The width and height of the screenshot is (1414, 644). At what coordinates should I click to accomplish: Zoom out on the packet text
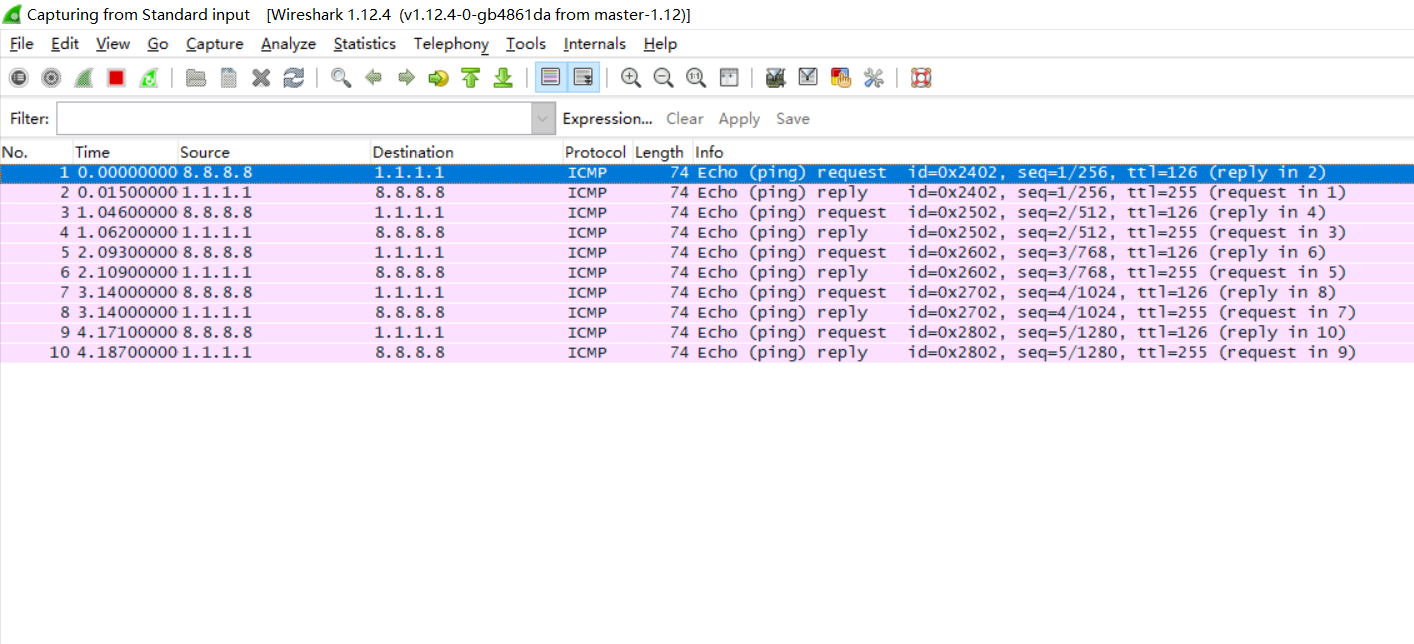[x=663, y=78]
